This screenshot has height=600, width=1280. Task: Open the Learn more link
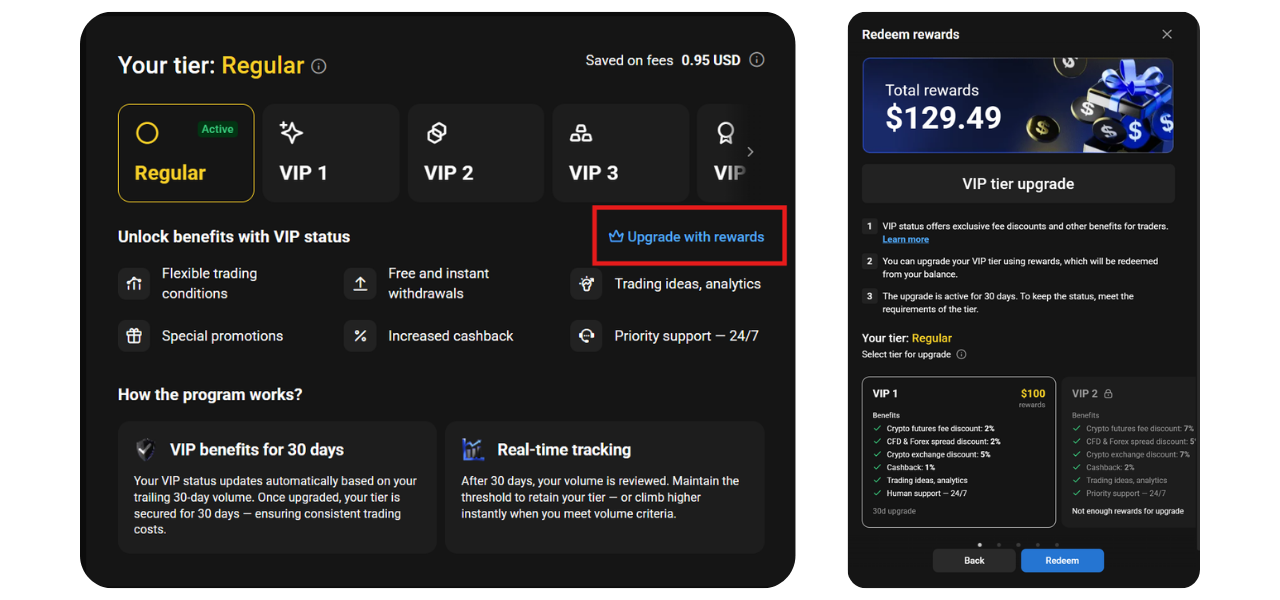click(905, 240)
